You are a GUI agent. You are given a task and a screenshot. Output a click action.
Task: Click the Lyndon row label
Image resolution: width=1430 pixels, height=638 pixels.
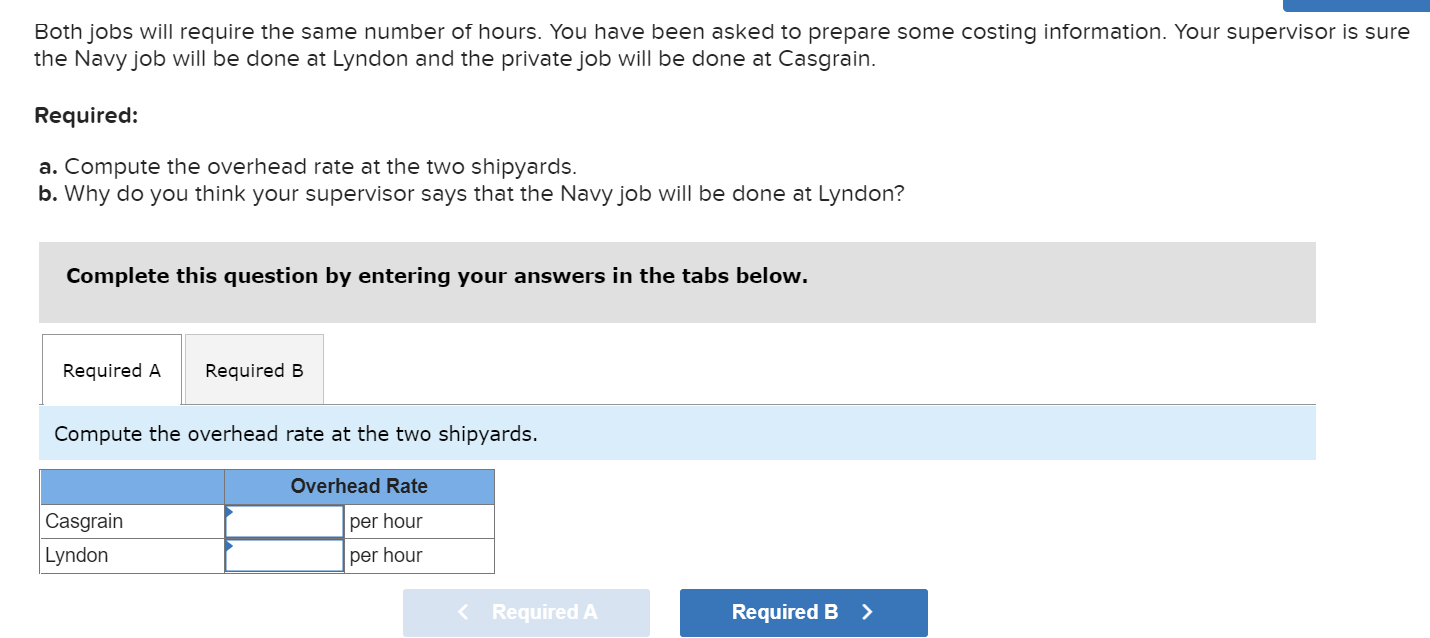pos(78,555)
